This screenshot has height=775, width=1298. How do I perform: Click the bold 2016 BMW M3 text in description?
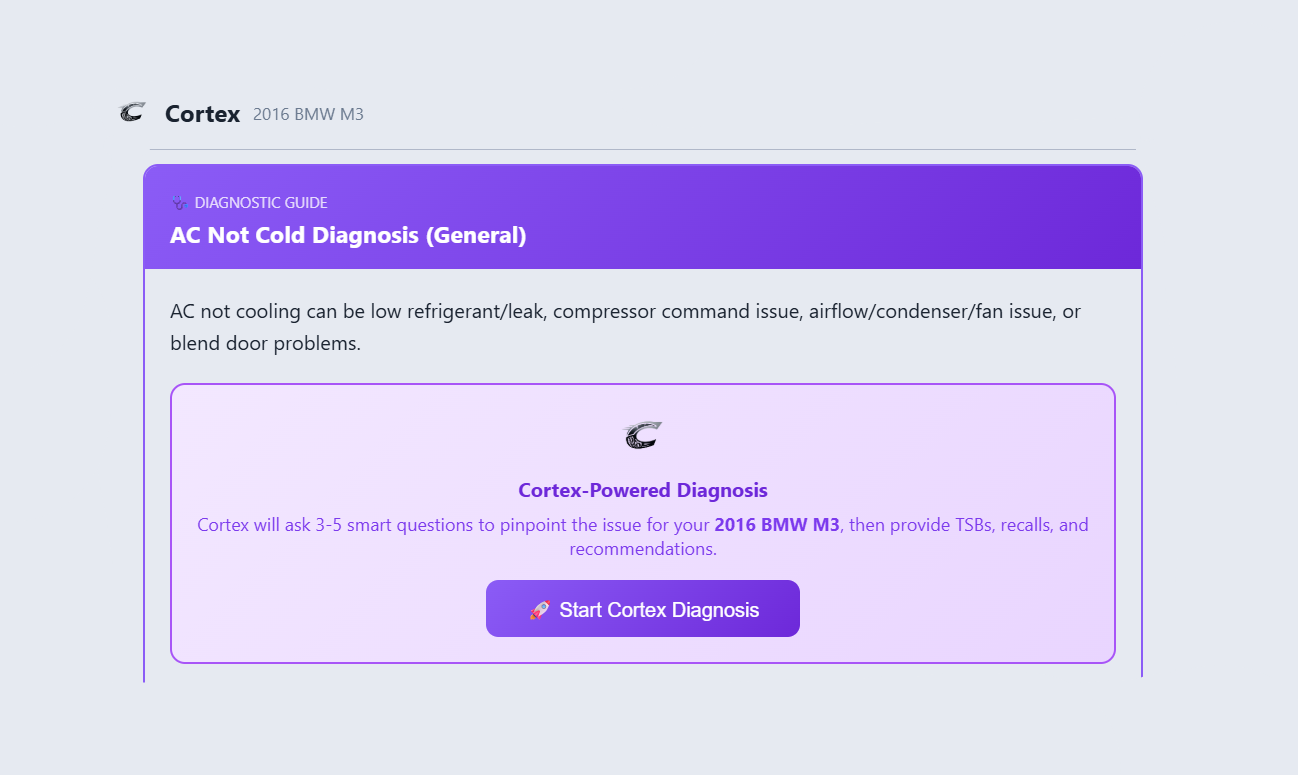[776, 524]
